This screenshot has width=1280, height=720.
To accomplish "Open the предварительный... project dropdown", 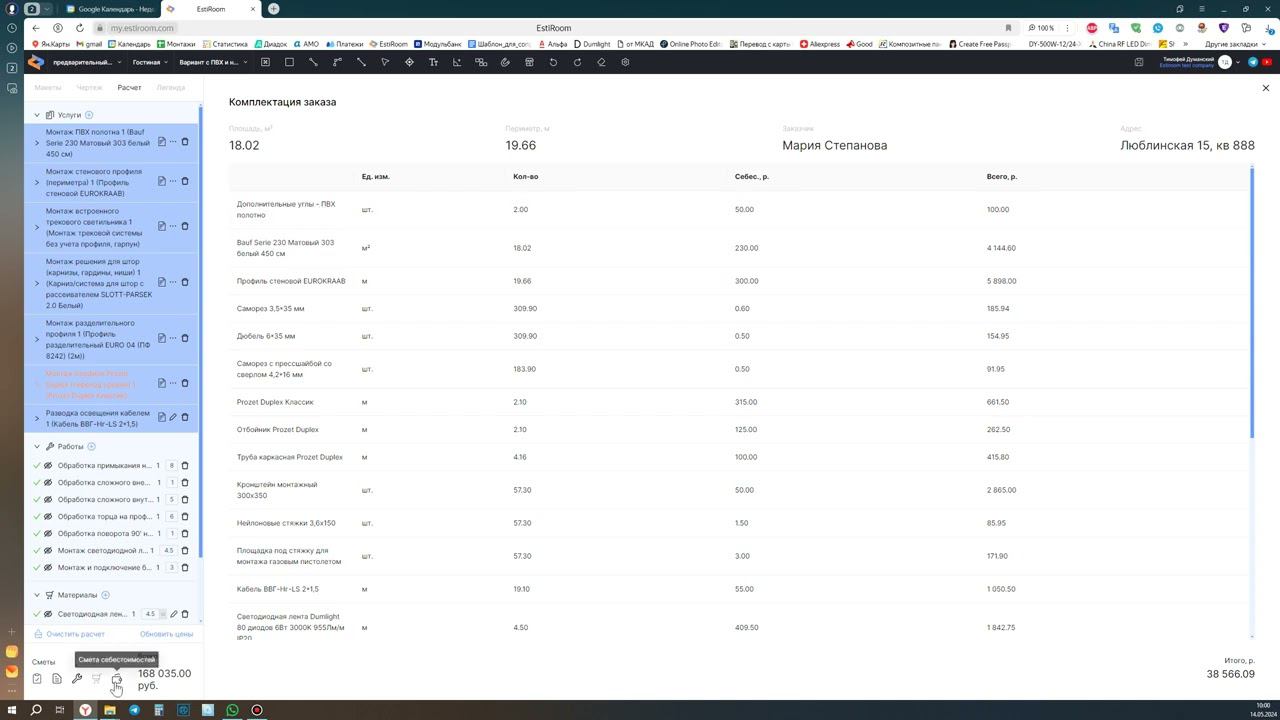I will pos(87,62).
